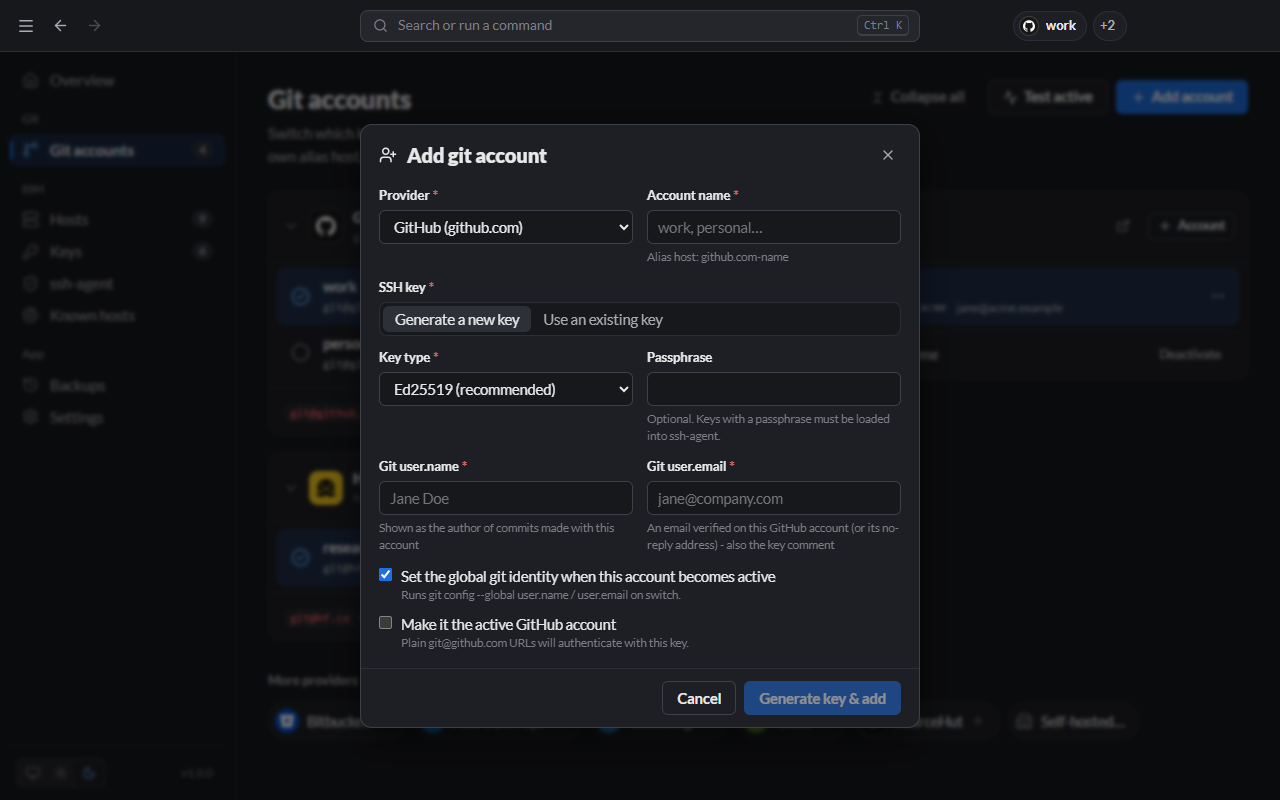Focus the Account name field
This screenshot has width=1280, height=800.
(x=774, y=227)
